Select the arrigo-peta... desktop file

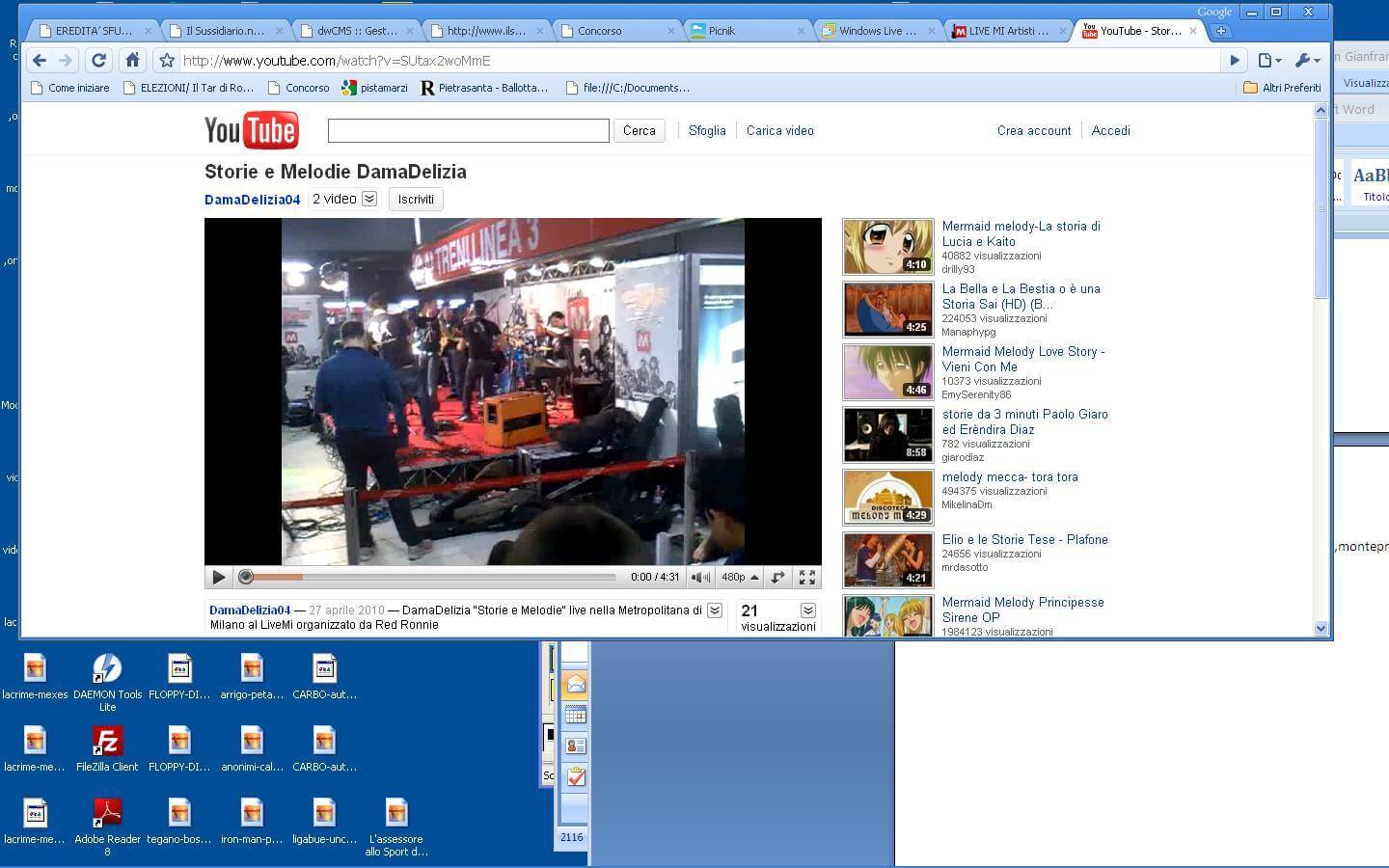click(x=252, y=677)
